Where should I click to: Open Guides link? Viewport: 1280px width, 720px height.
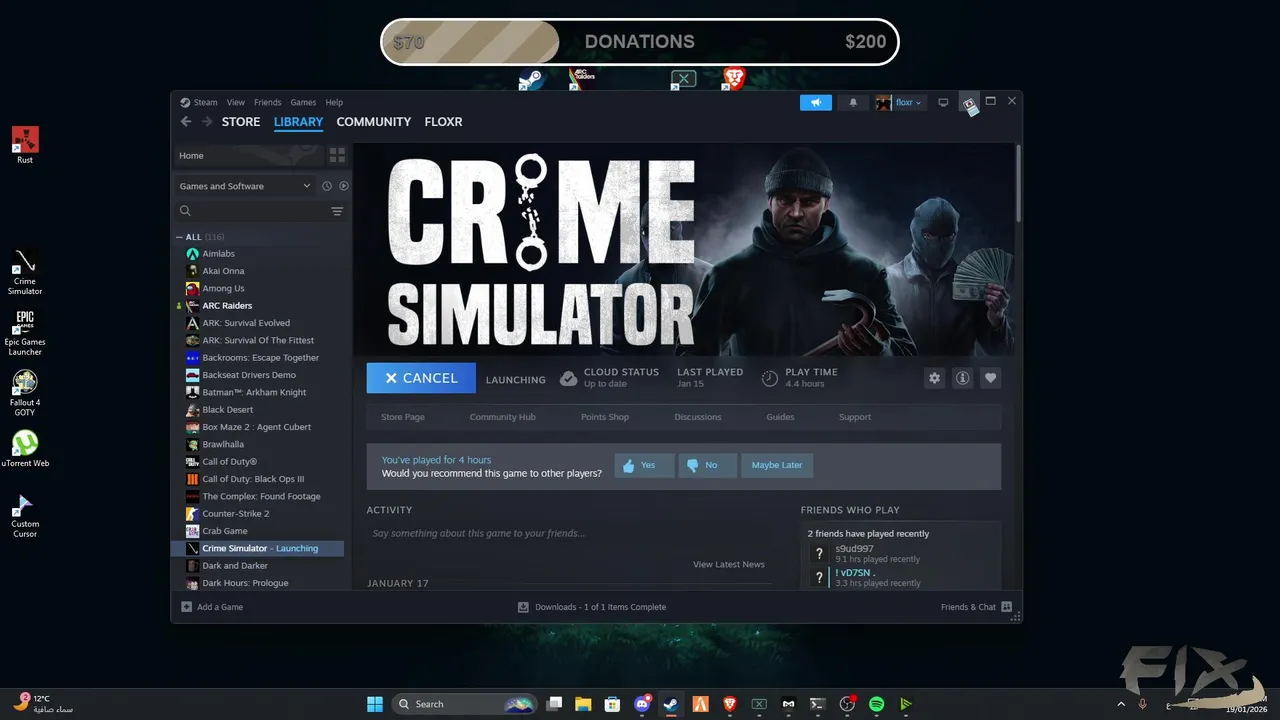pyautogui.click(x=780, y=417)
